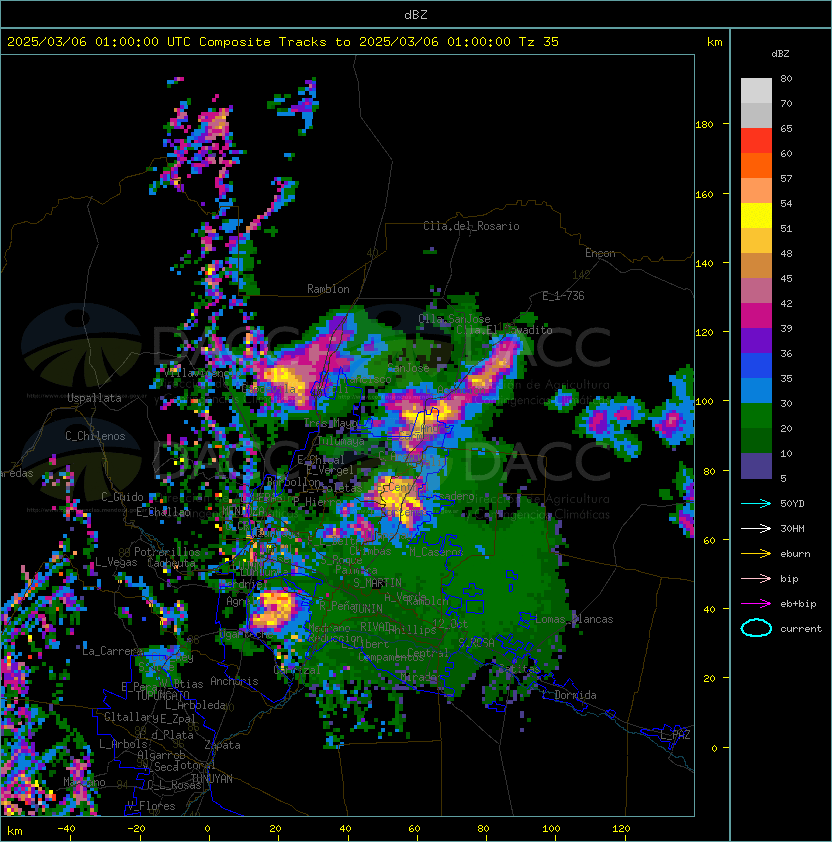832x842 pixels.
Task: Pick the purple 36-39 dBZ swatch
Action: coord(756,341)
